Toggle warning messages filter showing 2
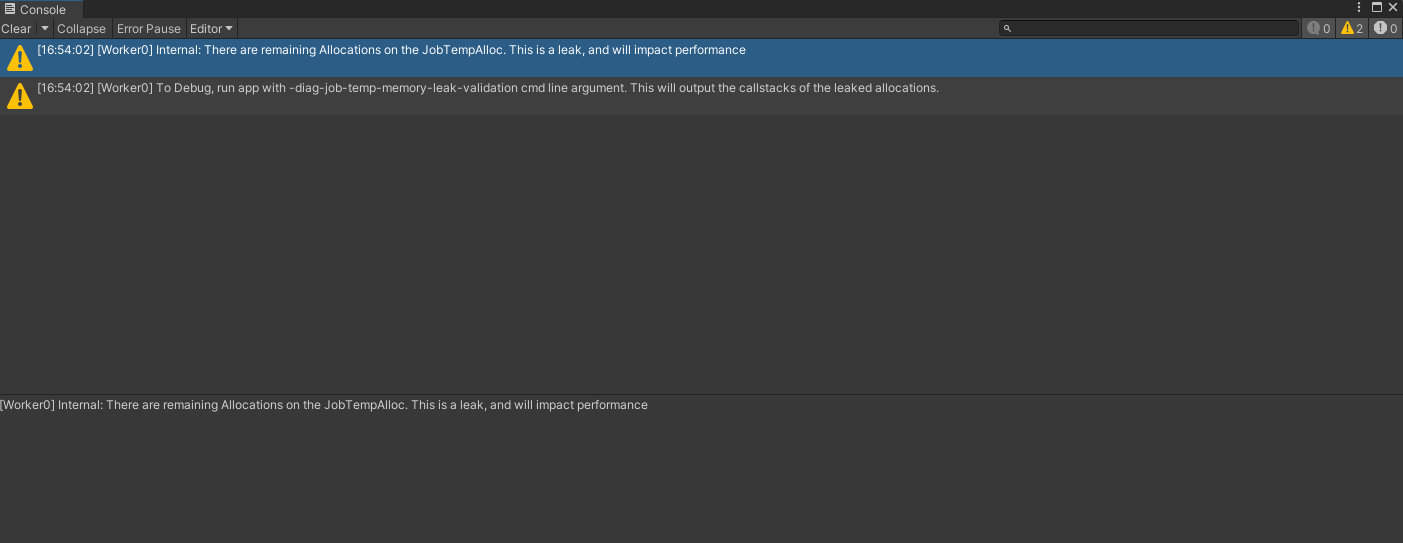This screenshot has width=1403, height=543. tap(1352, 29)
